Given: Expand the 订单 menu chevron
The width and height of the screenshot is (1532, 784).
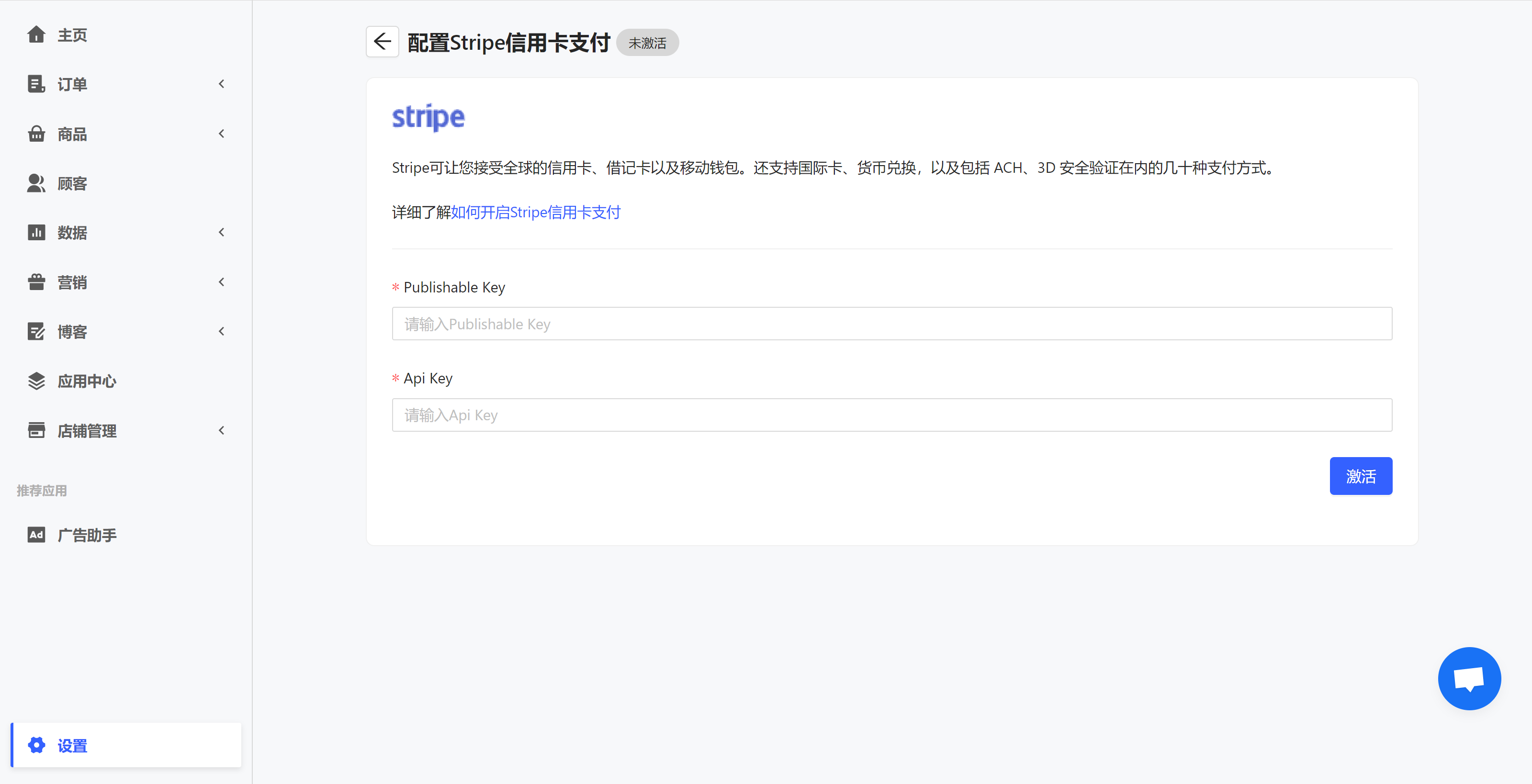Looking at the screenshot, I should (221, 84).
